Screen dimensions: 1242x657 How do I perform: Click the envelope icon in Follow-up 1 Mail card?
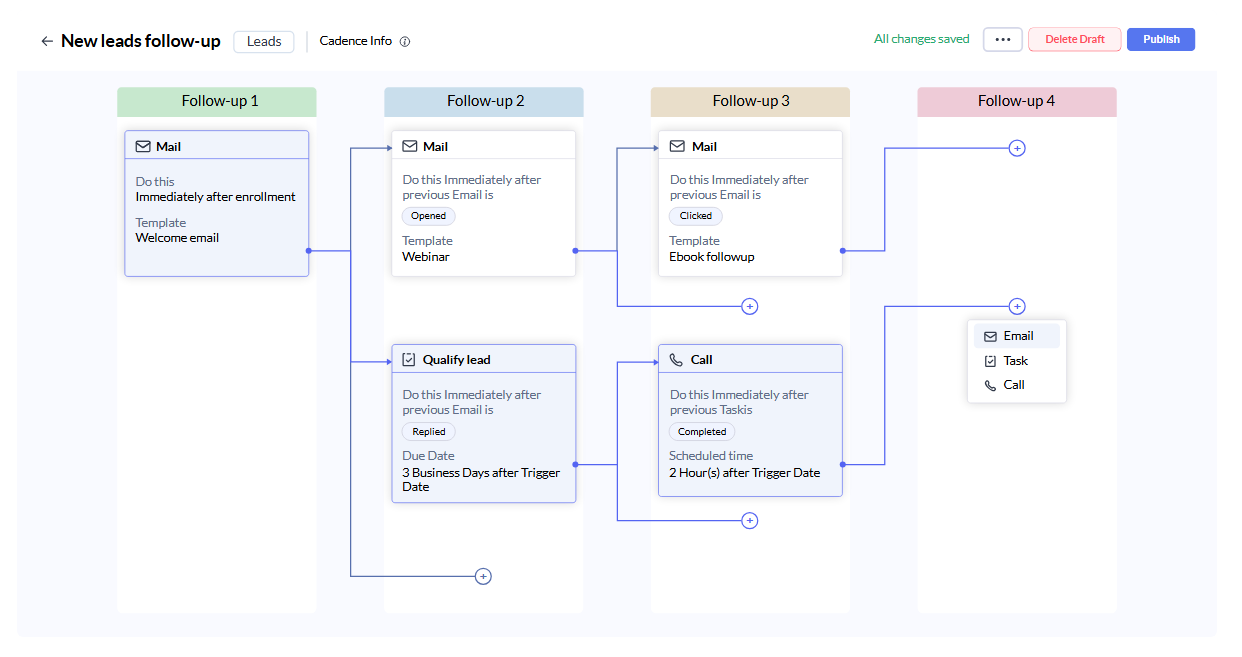pyautogui.click(x=142, y=146)
